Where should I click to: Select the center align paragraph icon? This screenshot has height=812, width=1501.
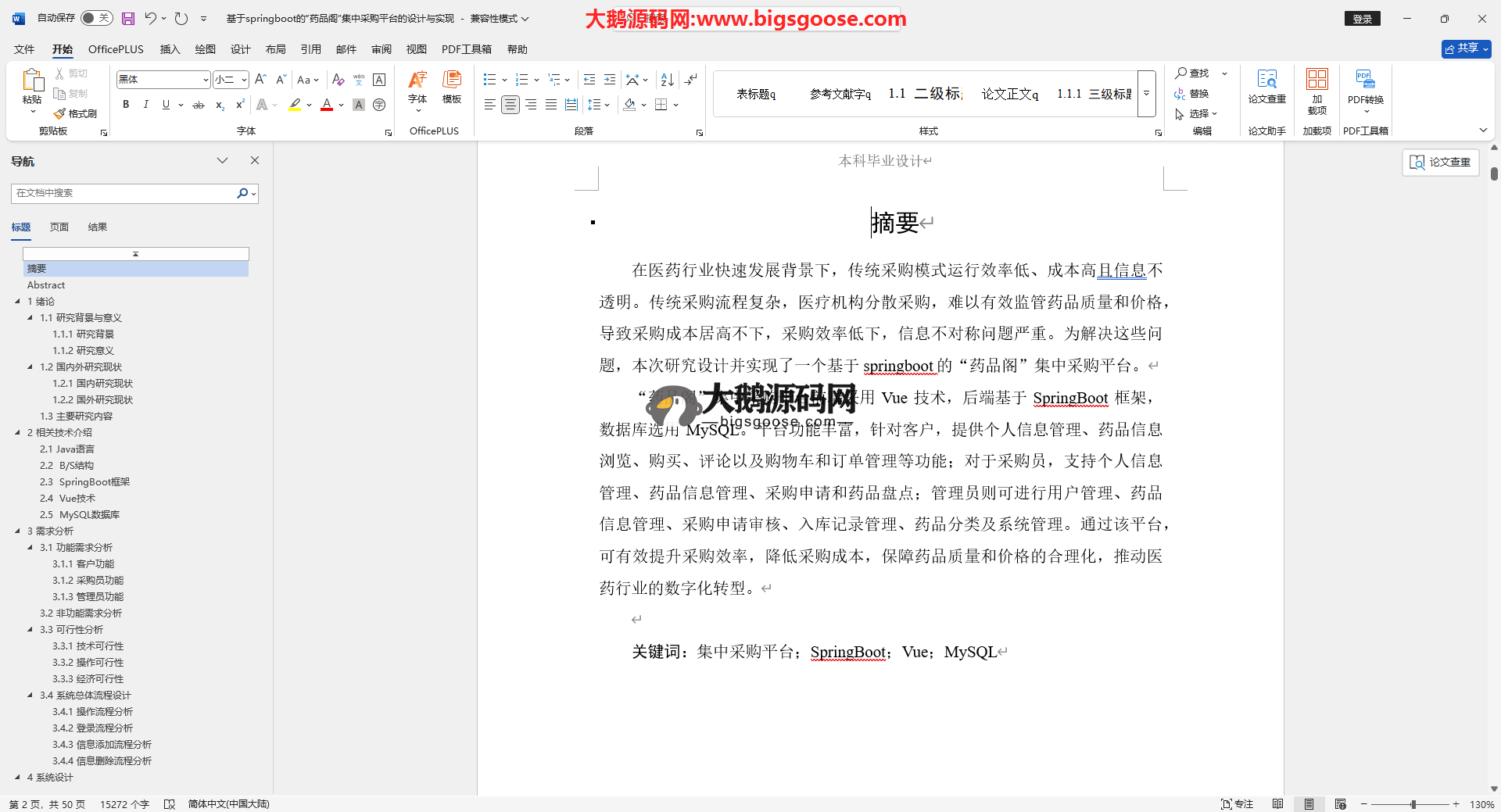pos(510,105)
